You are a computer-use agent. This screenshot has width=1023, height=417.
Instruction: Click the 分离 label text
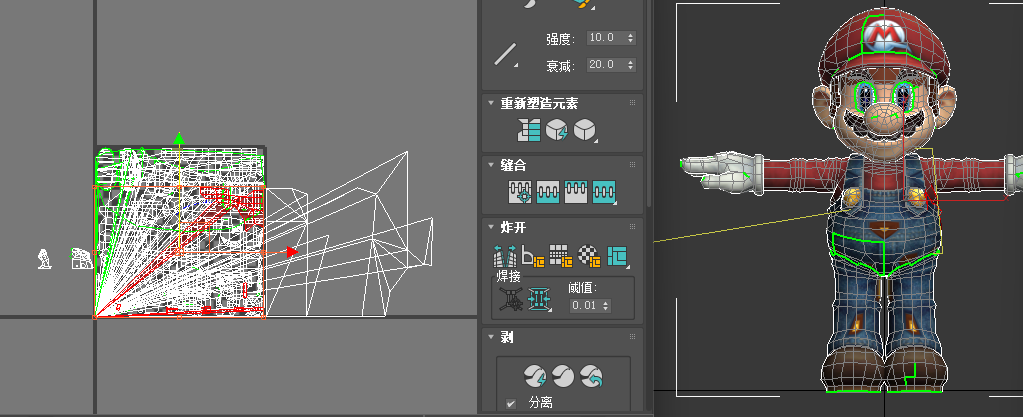click(x=540, y=404)
